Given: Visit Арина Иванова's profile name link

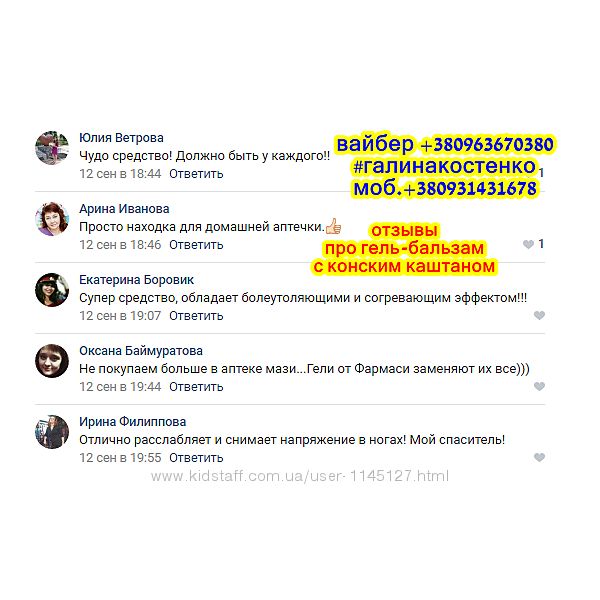Looking at the screenshot, I should 124,209.
